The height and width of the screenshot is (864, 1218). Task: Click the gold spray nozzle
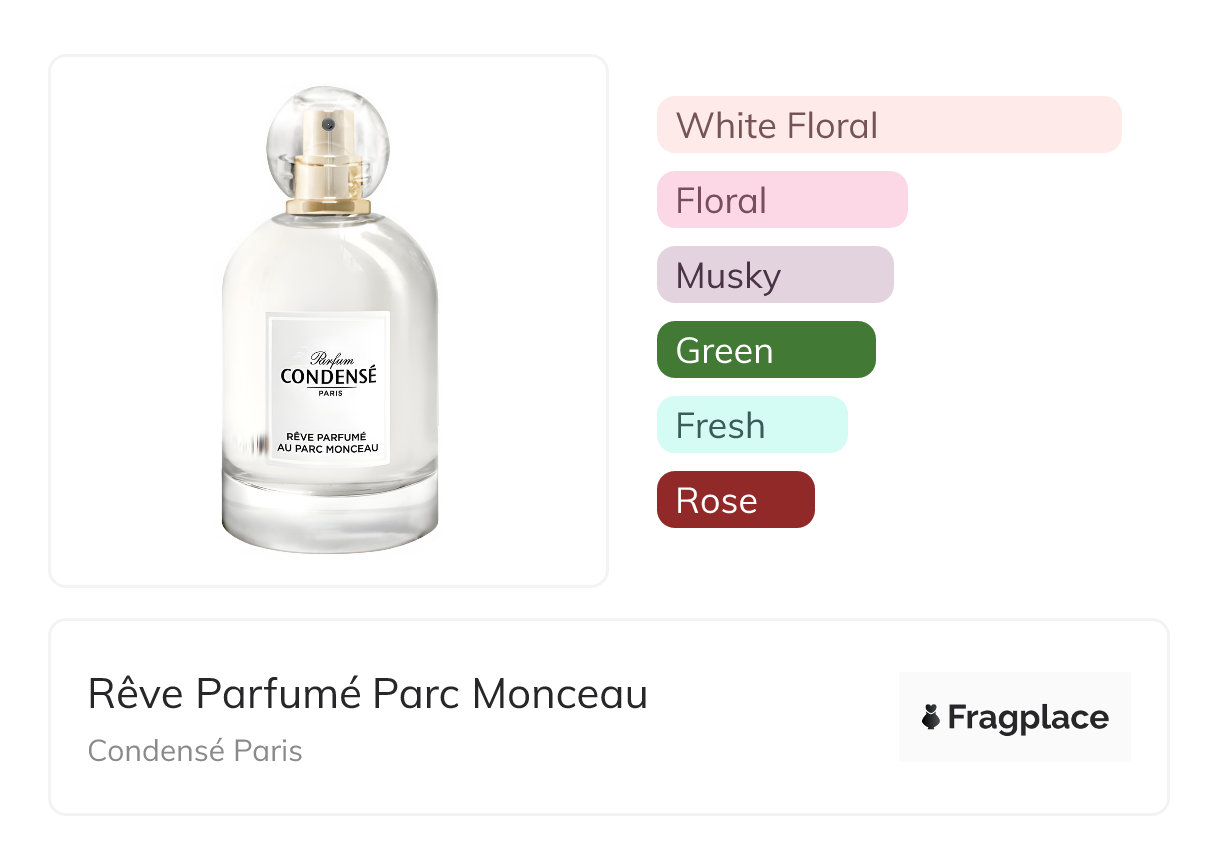[328, 126]
